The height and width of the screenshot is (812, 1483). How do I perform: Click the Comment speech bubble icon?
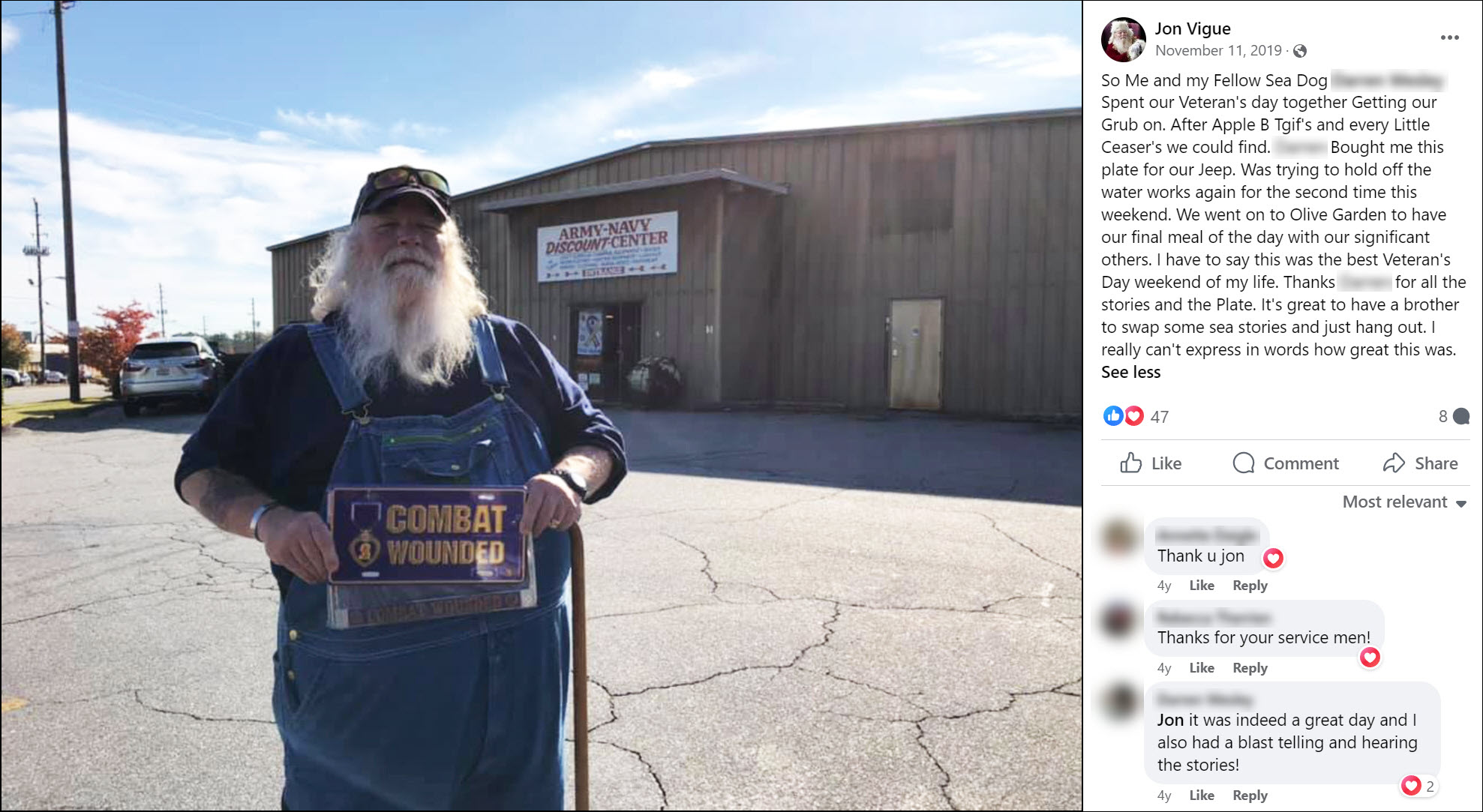pos(1243,463)
